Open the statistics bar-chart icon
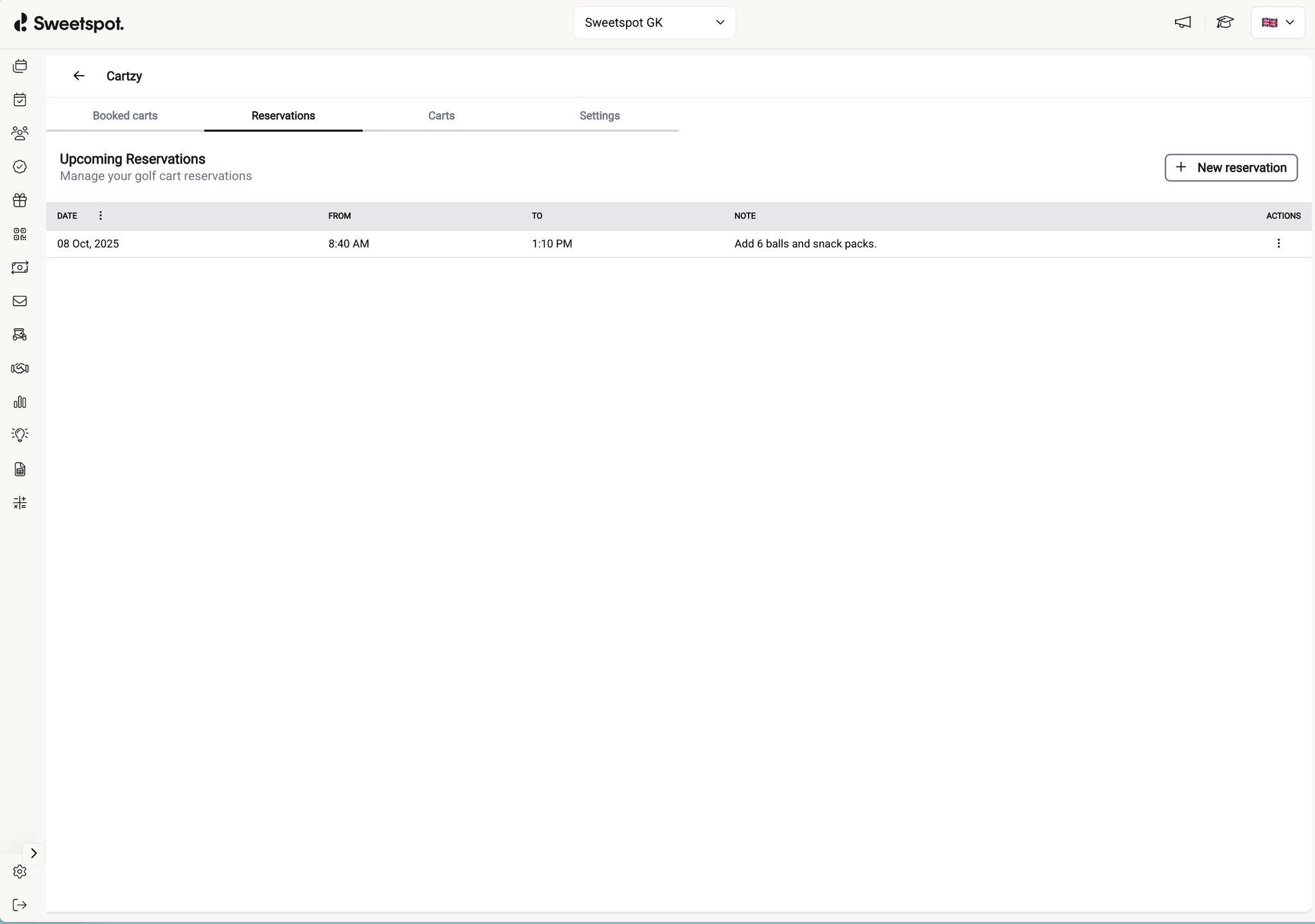This screenshot has width=1315, height=924. [20, 402]
